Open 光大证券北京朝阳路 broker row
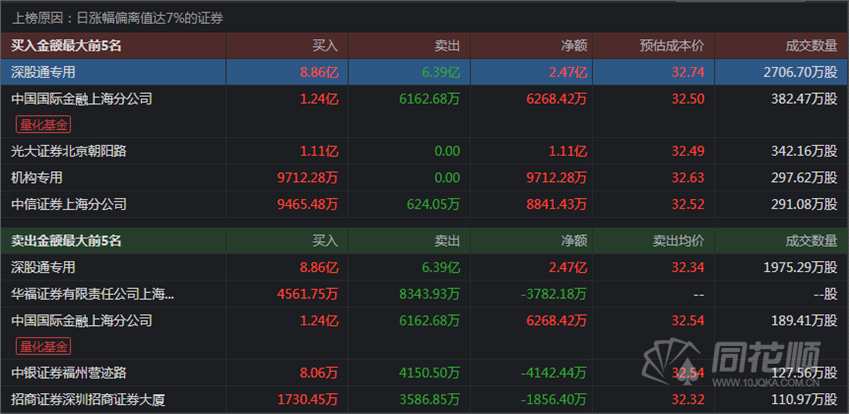This screenshot has height=414, width=850. click(424, 151)
